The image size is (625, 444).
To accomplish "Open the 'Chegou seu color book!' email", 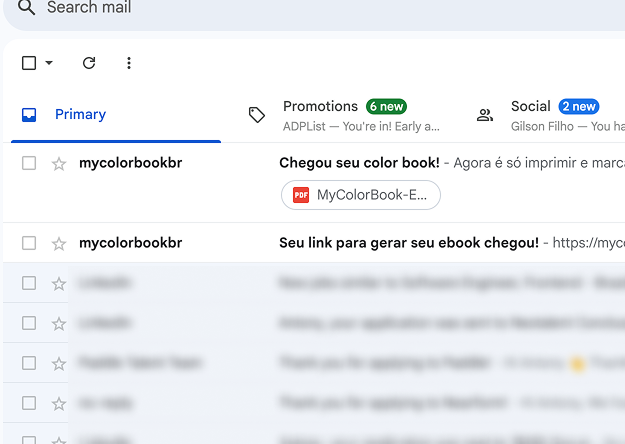I will click(x=359, y=163).
